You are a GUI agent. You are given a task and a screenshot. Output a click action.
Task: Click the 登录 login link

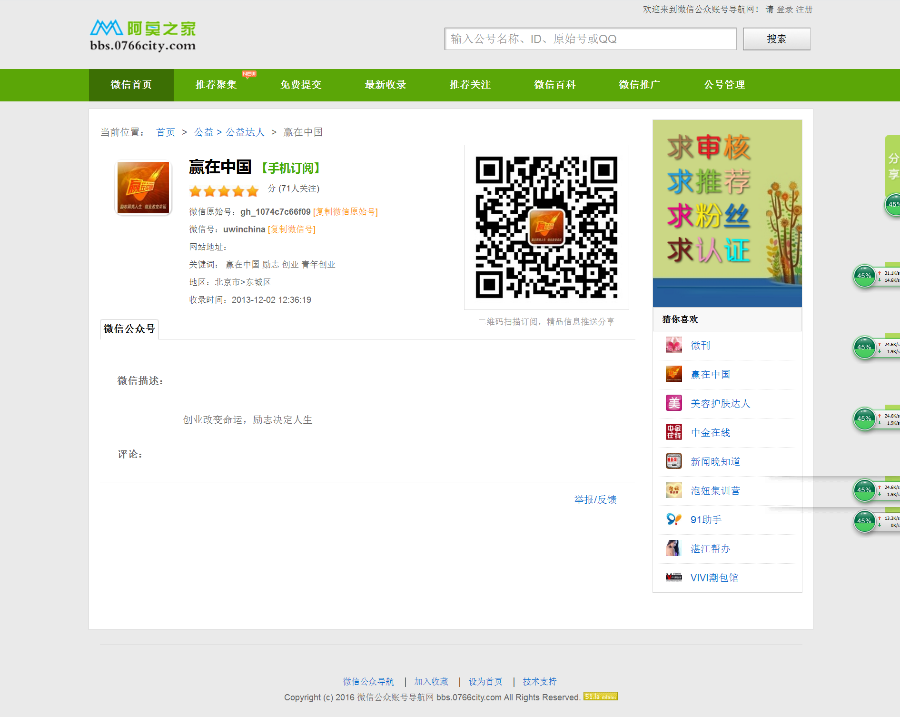[x=785, y=9]
